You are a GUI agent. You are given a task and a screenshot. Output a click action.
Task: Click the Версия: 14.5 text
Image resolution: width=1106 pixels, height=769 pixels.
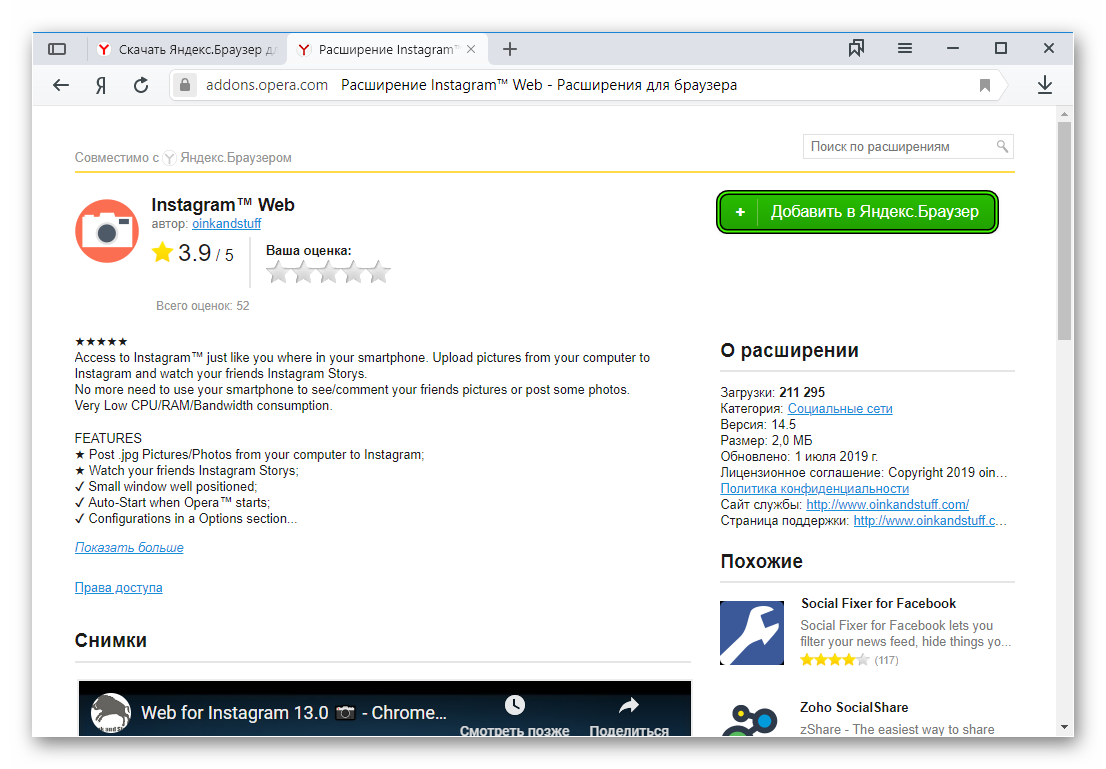click(x=758, y=425)
